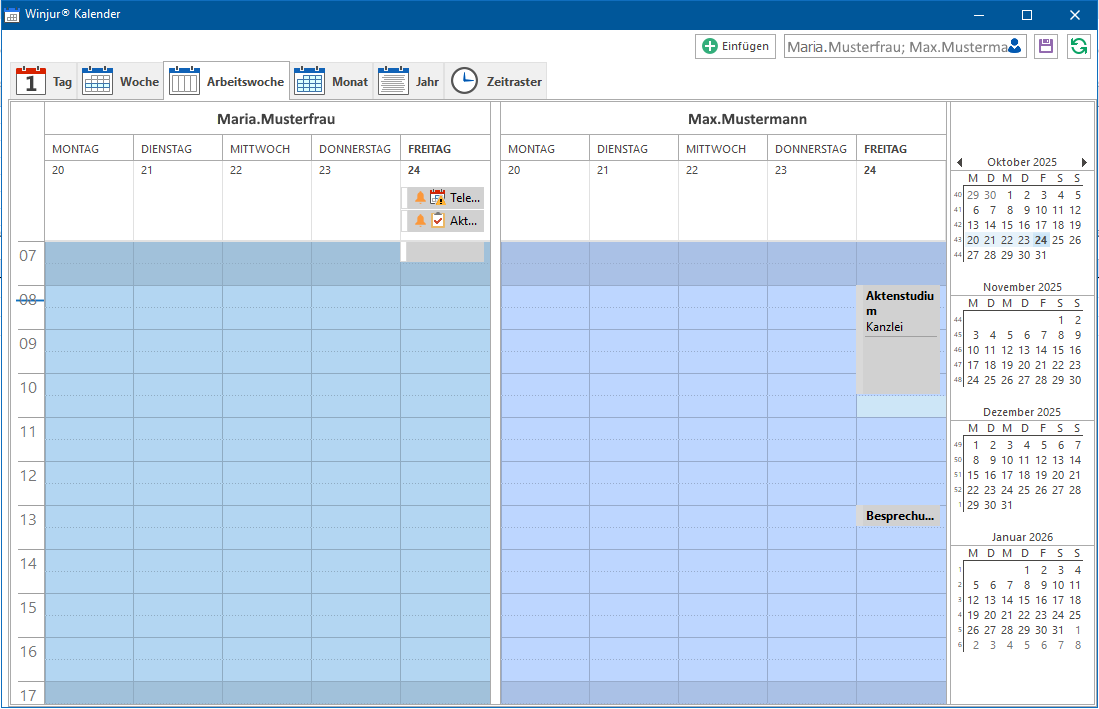Select October 31 in mini calendar
Screen dimensions: 1099x709
tap(1041, 255)
